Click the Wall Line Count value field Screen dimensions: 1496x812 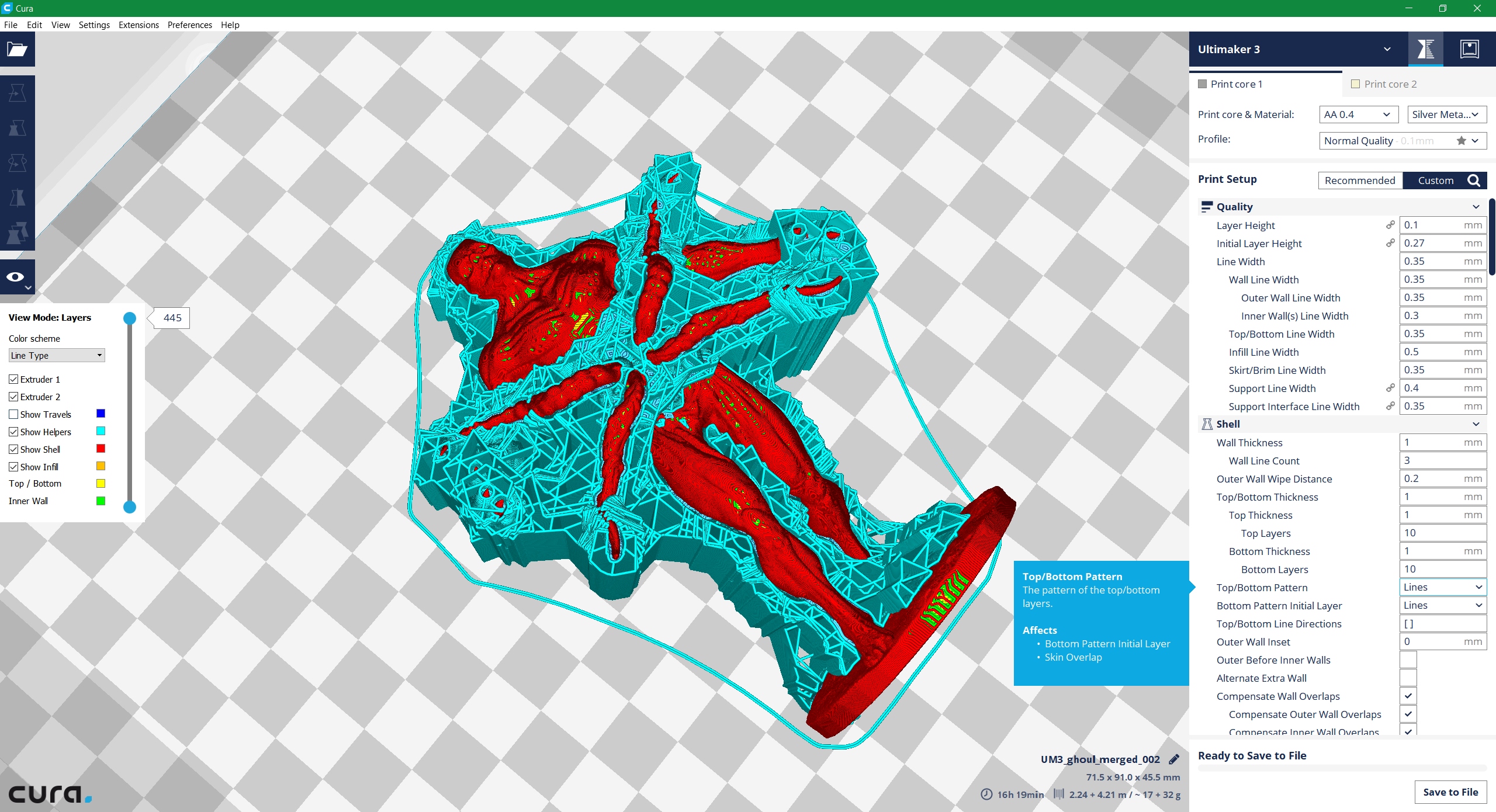pyautogui.click(x=1443, y=460)
